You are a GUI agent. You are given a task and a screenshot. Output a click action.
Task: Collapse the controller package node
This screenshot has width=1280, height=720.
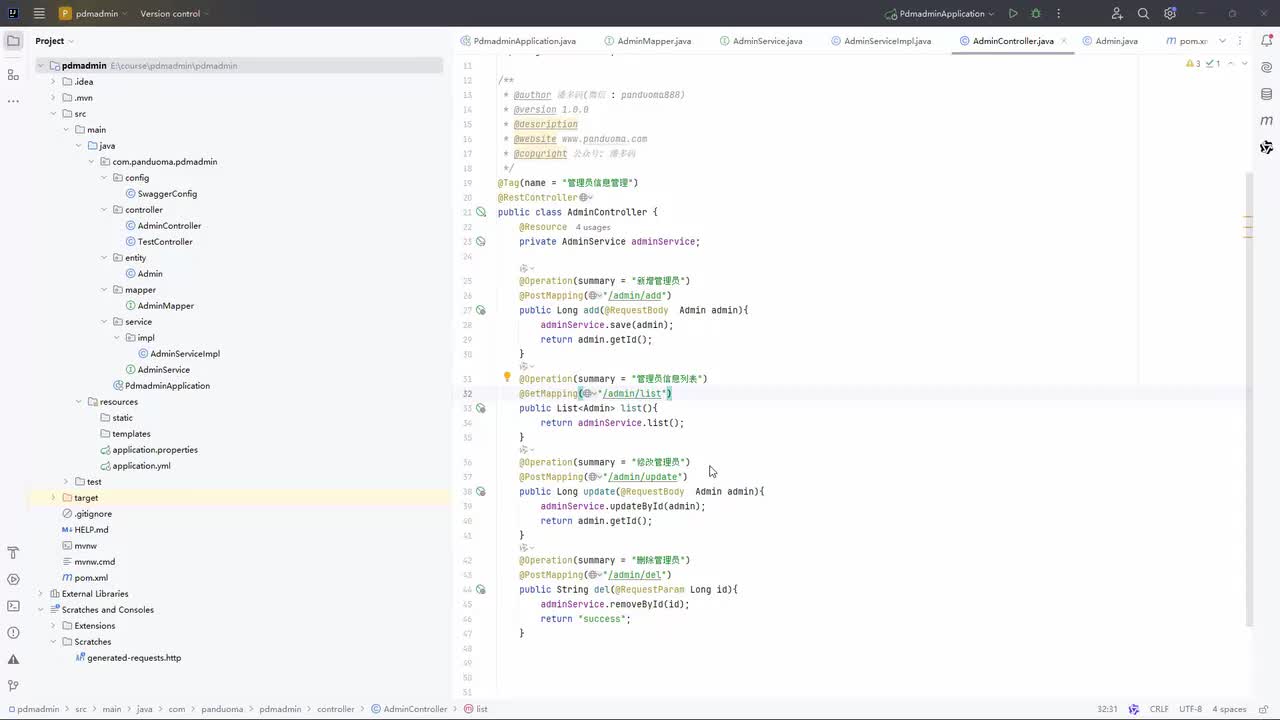[x=104, y=210]
